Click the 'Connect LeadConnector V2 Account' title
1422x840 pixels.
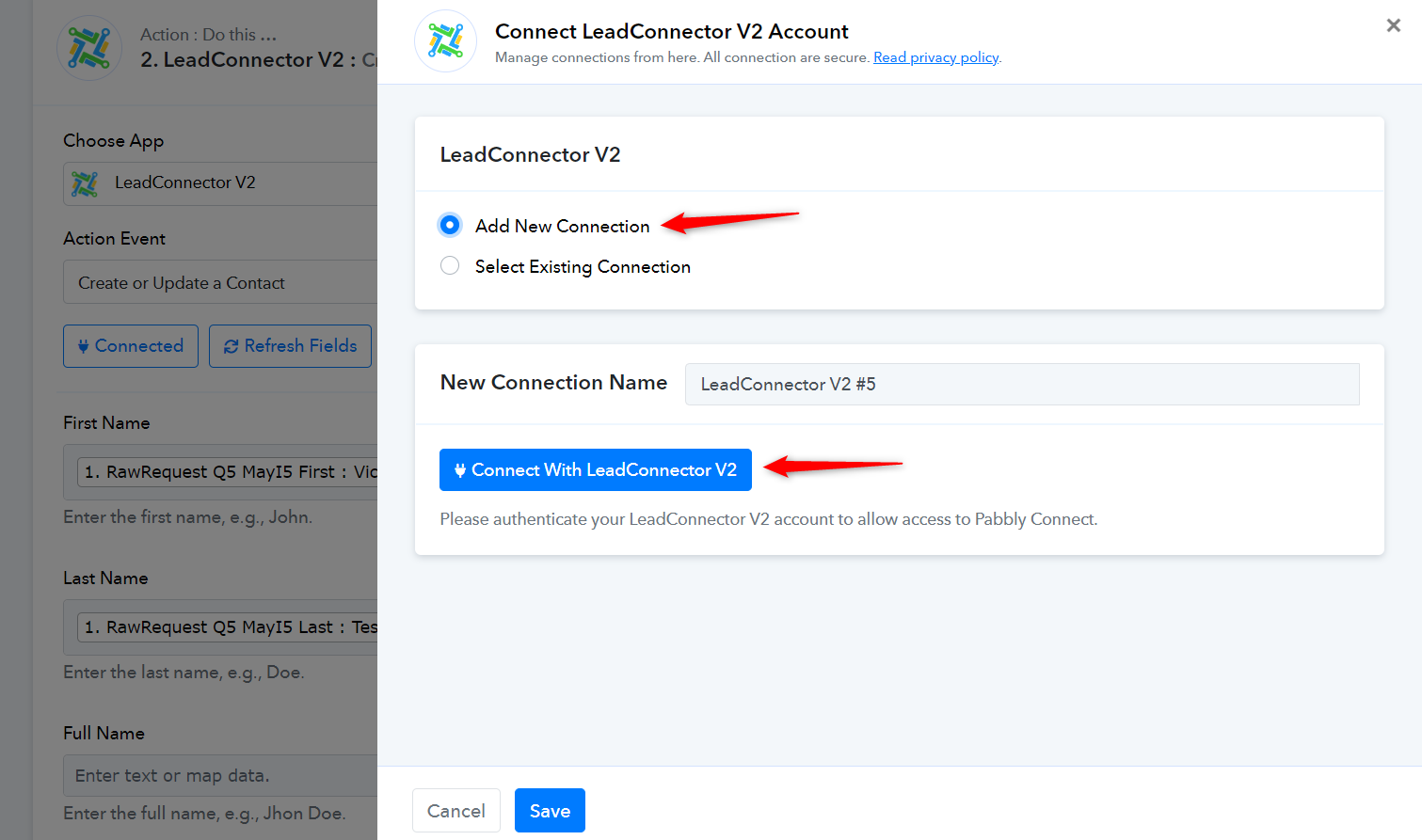672,31
